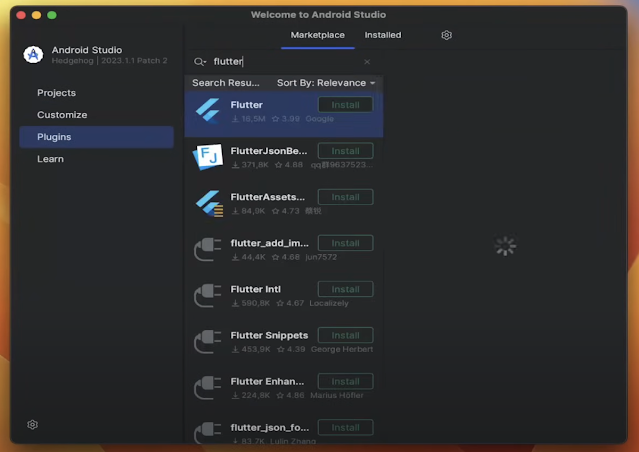Click the flutter_json_fo... plug icon
Image resolution: width=639 pixels, height=452 pixels.
click(208, 433)
